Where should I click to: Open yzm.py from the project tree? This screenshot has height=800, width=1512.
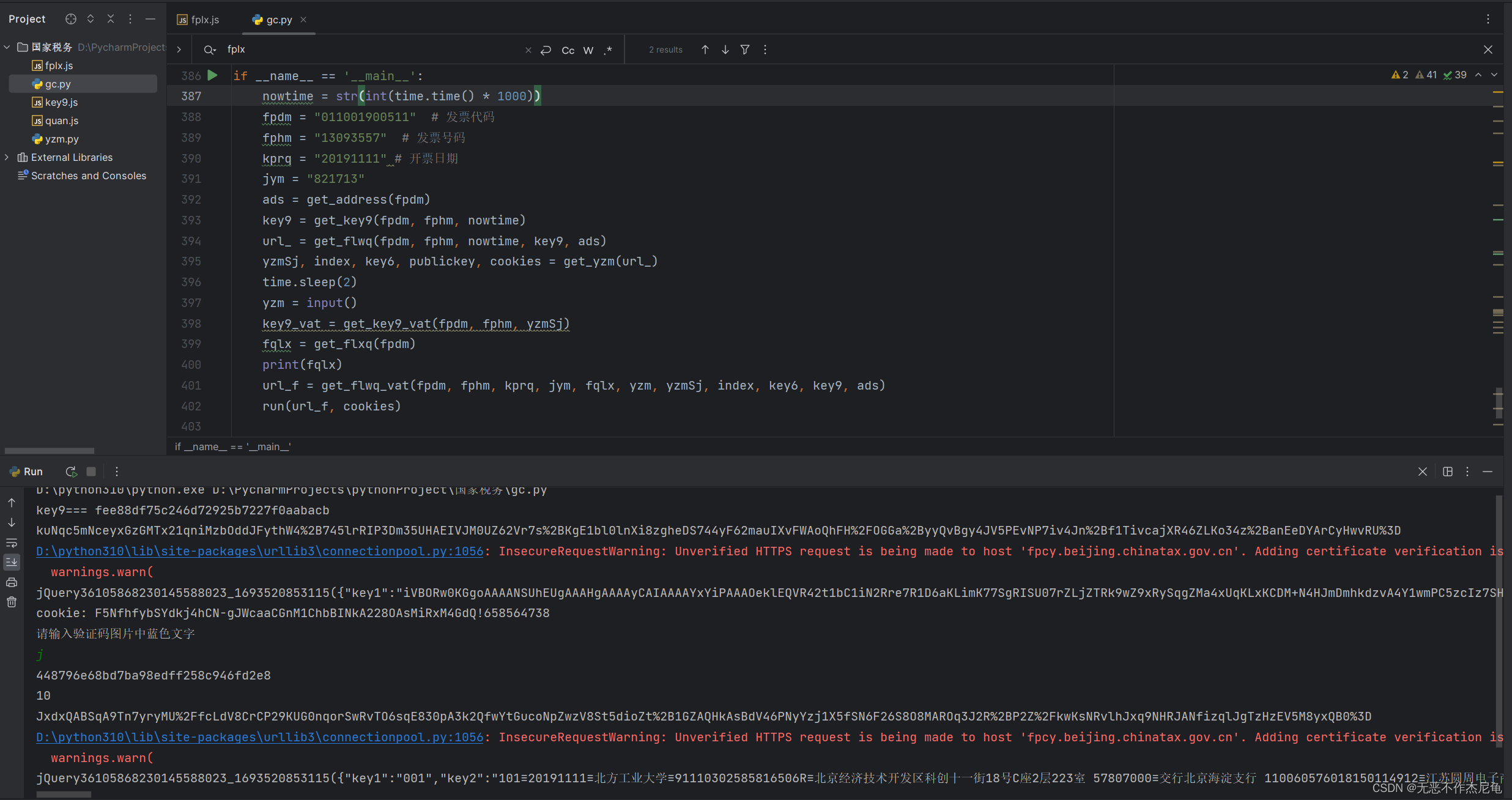pyautogui.click(x=61, y=139)
